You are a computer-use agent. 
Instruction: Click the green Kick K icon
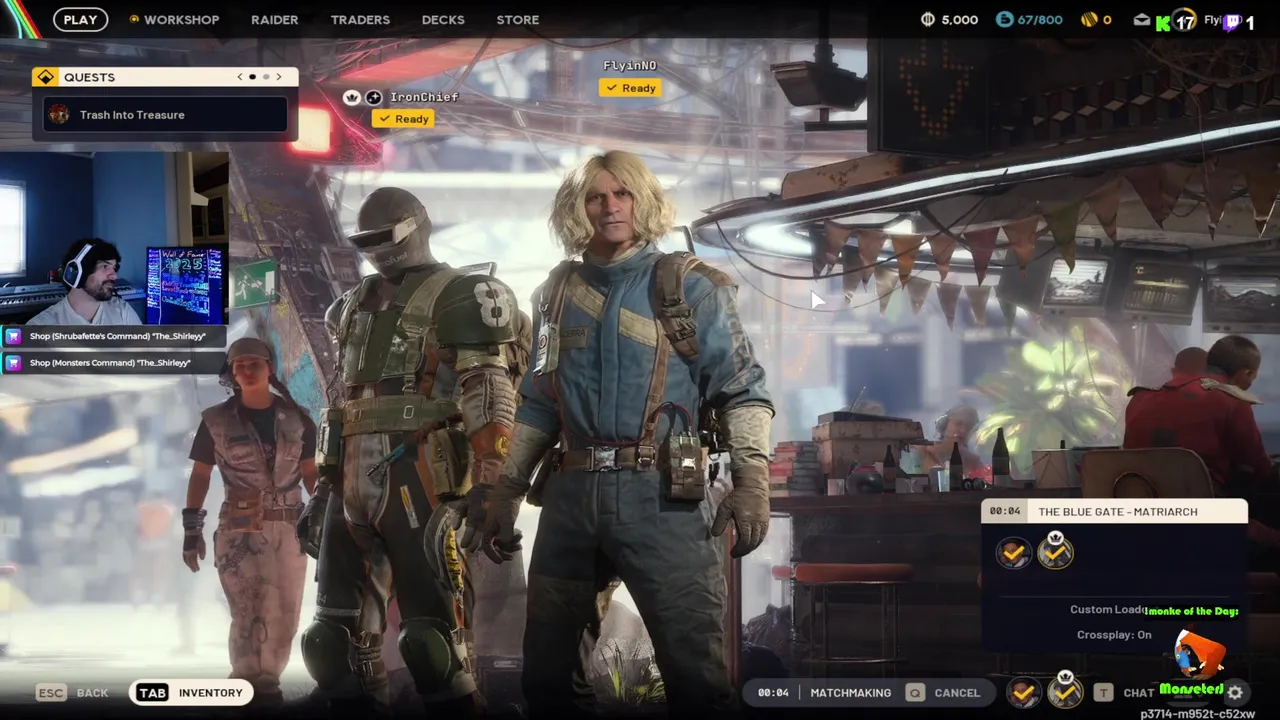tap(1163, 24)
